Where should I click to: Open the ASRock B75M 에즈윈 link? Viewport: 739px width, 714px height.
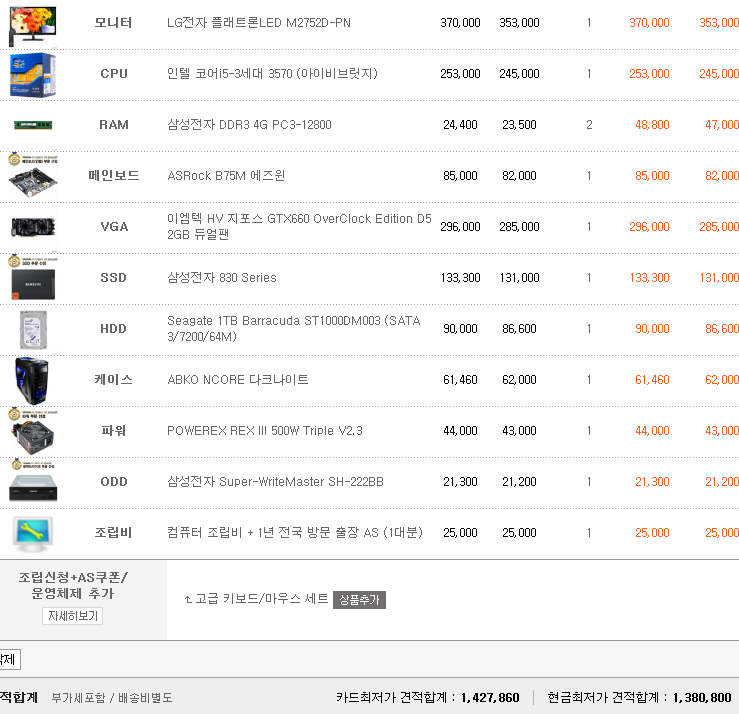click(x=226, y=175)
